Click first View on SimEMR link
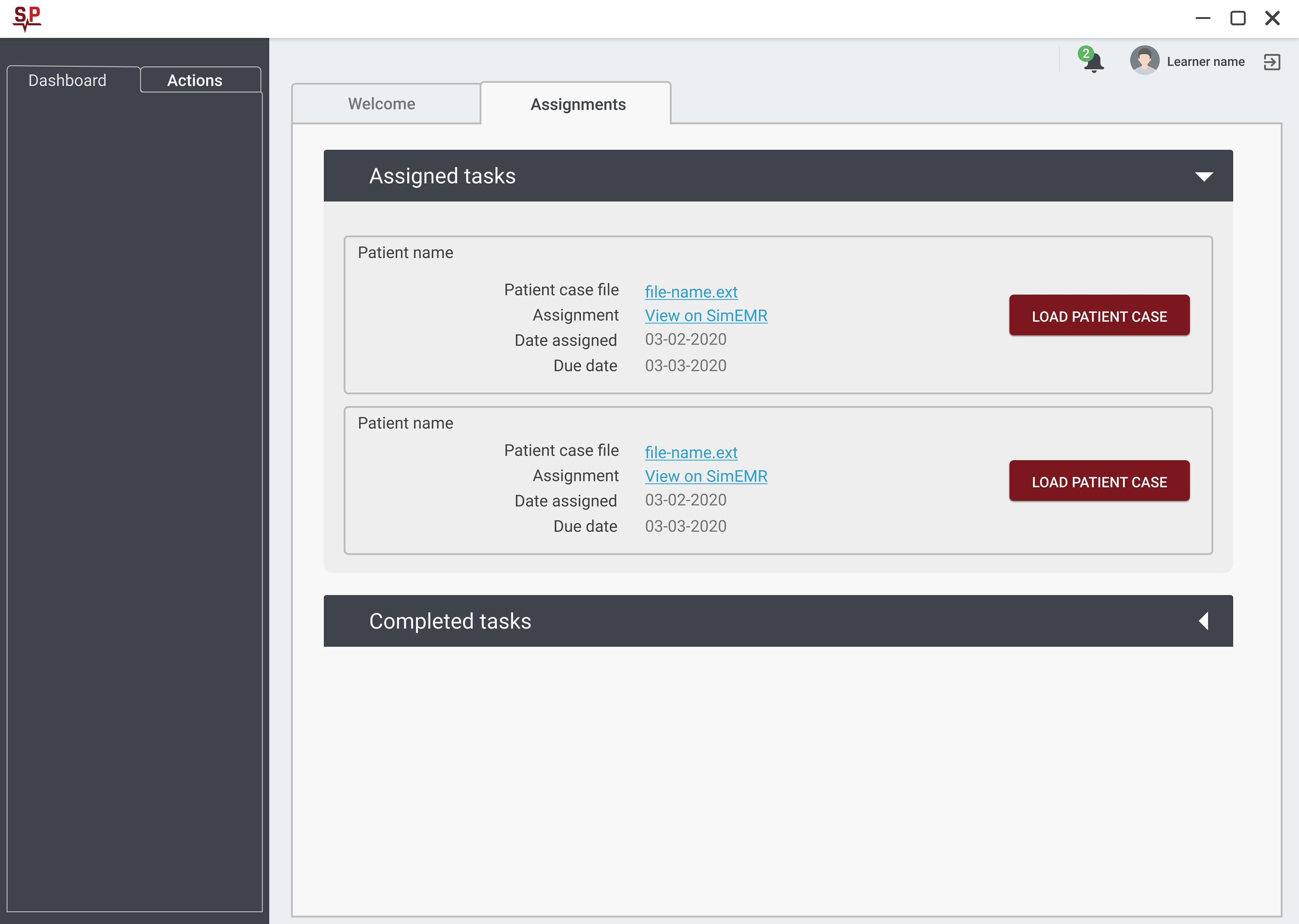The width and height of the screenshot is (1299, 924). pyautogui.click(x=706, y=316)
